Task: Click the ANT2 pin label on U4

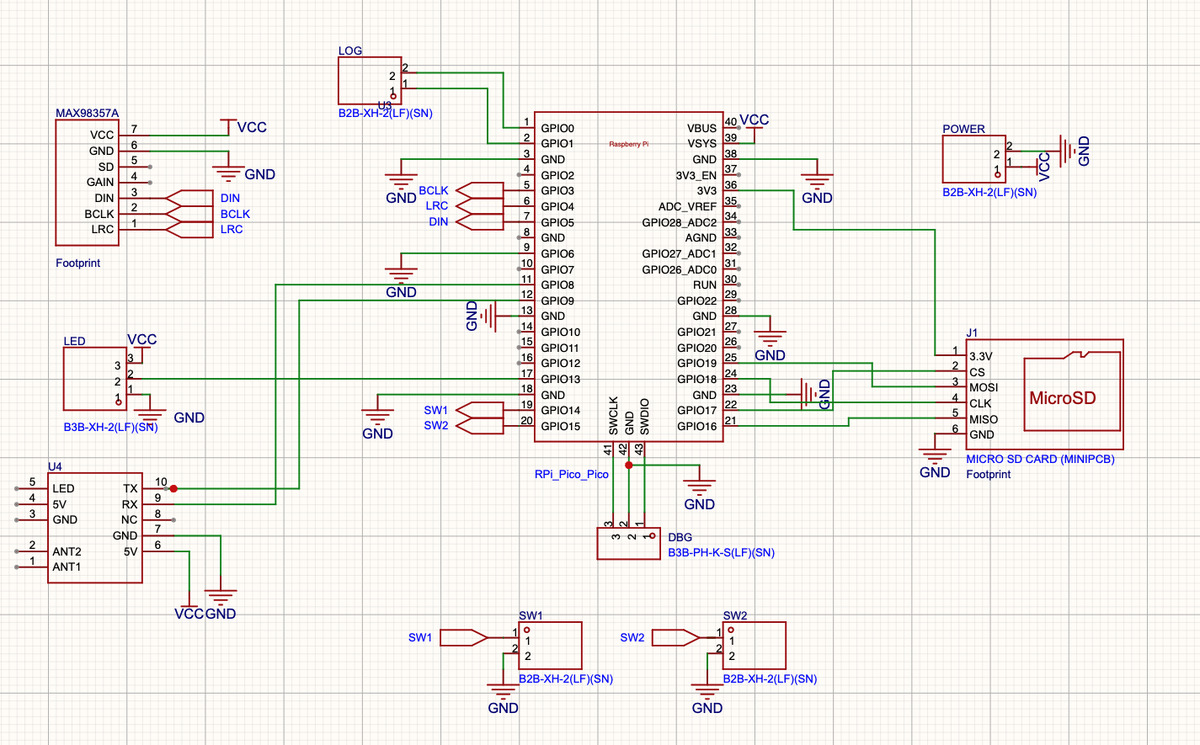Action: coord(67,551)
